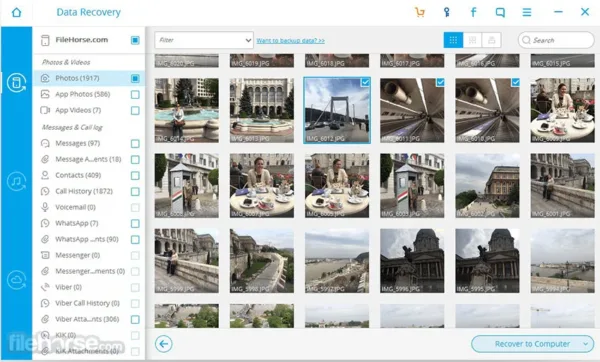
Task: Open Viber Call History (0) category
Action: 87,303
